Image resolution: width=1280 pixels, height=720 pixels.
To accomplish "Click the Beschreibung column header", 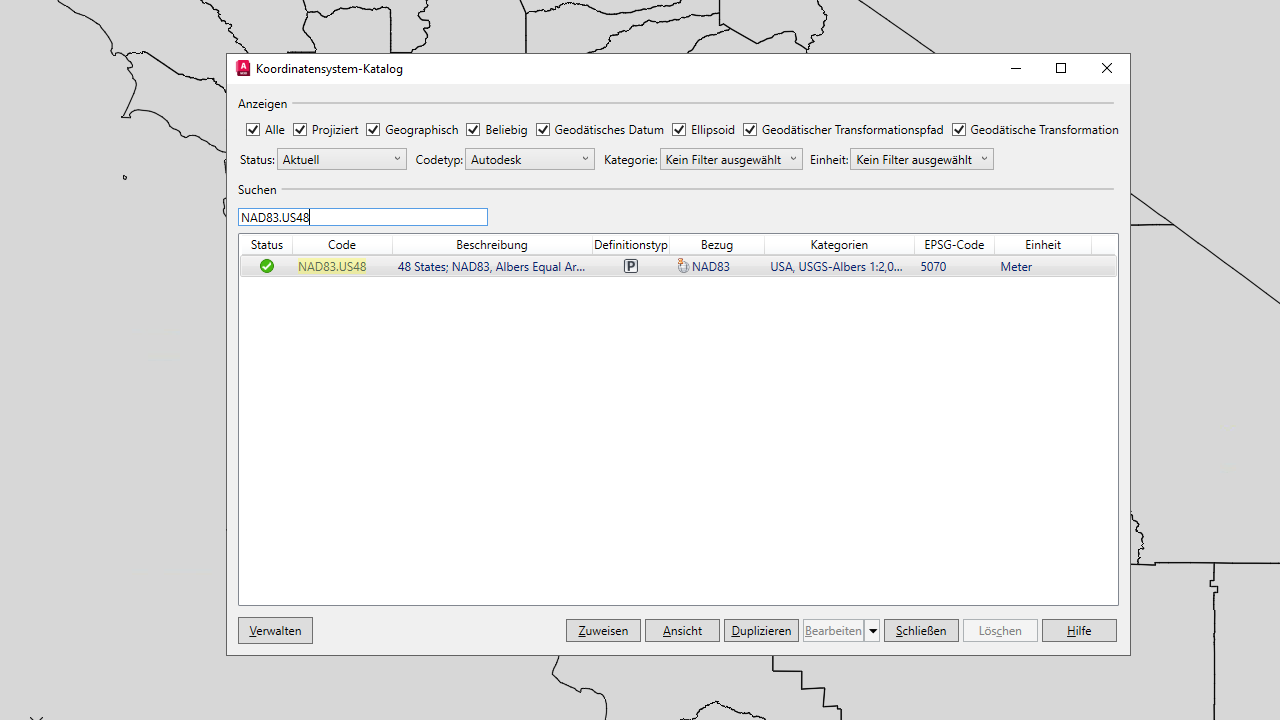I will click(492, 245).
